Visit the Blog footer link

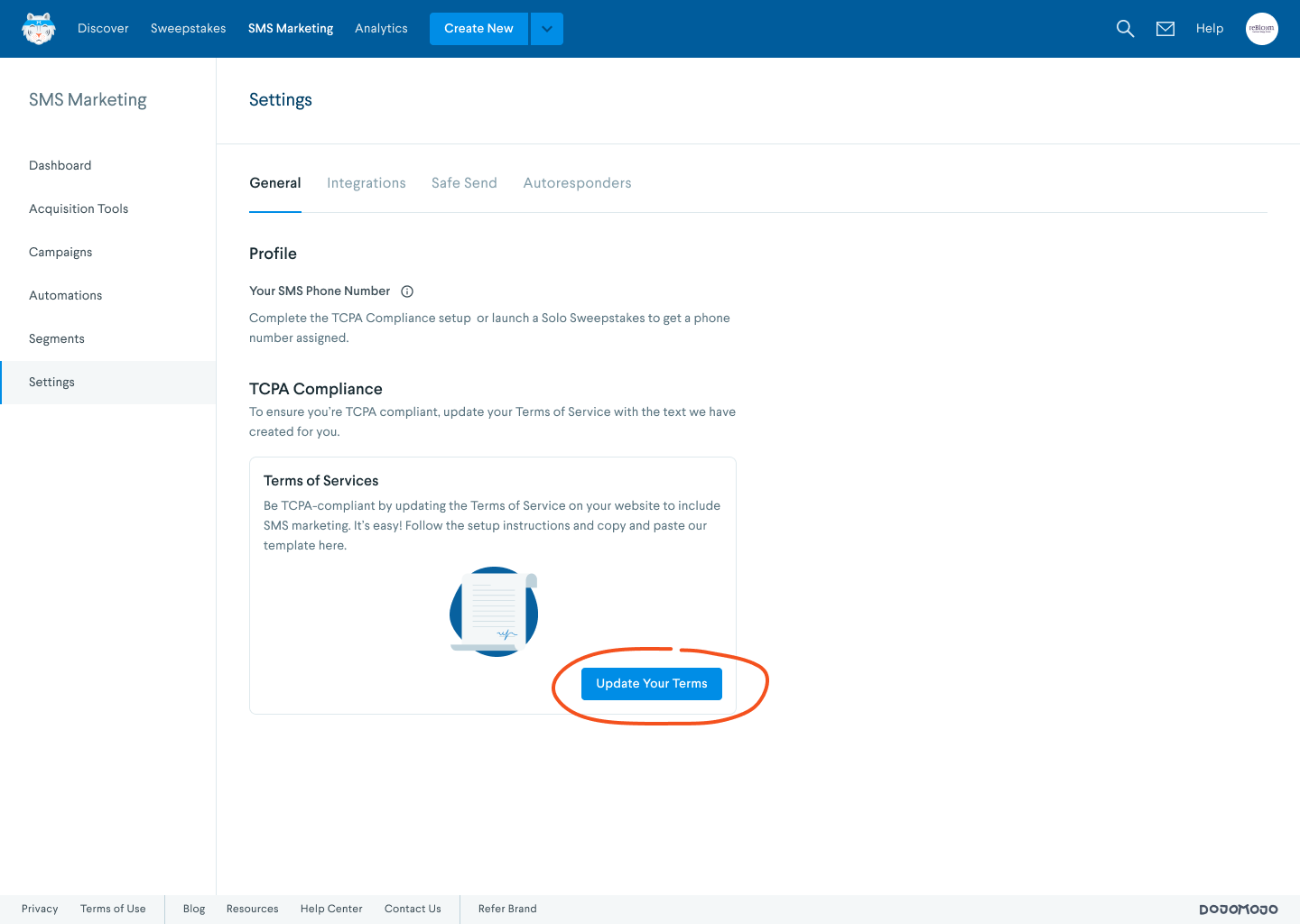tap(194, 909)
